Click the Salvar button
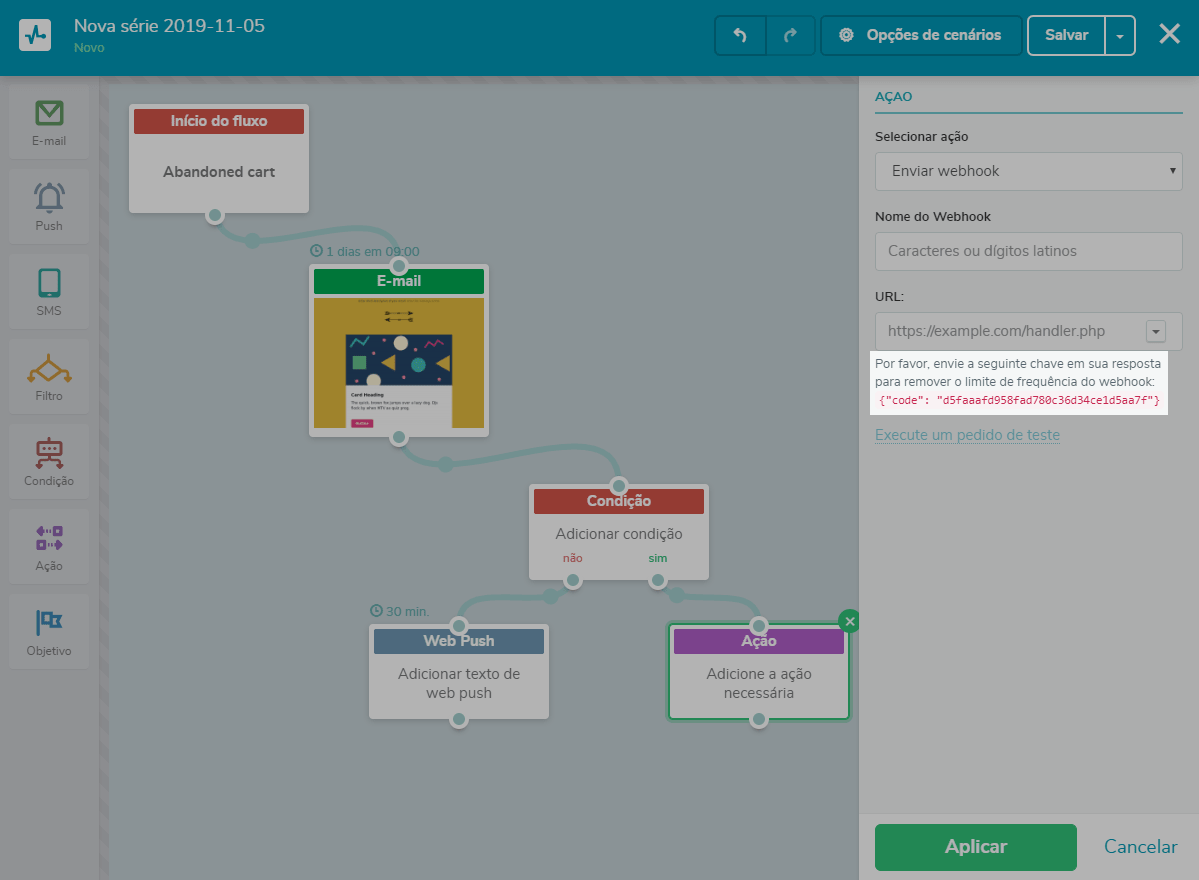The width and height of the screenshot is (1199, 880). click(x=1065, y=34)
